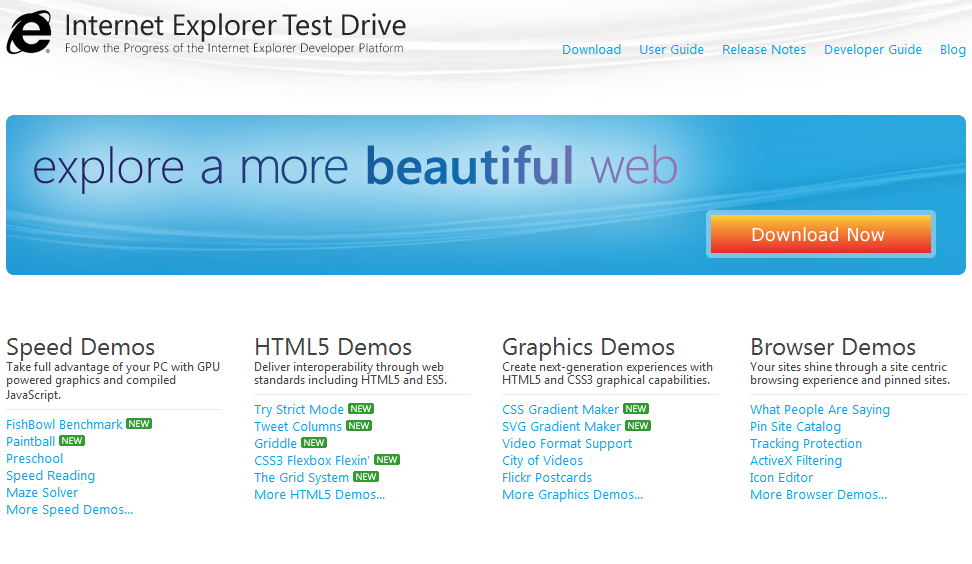Launch the City of Videos demo
The height and width of the screenshot is (564, 972).
pos(542,460)
